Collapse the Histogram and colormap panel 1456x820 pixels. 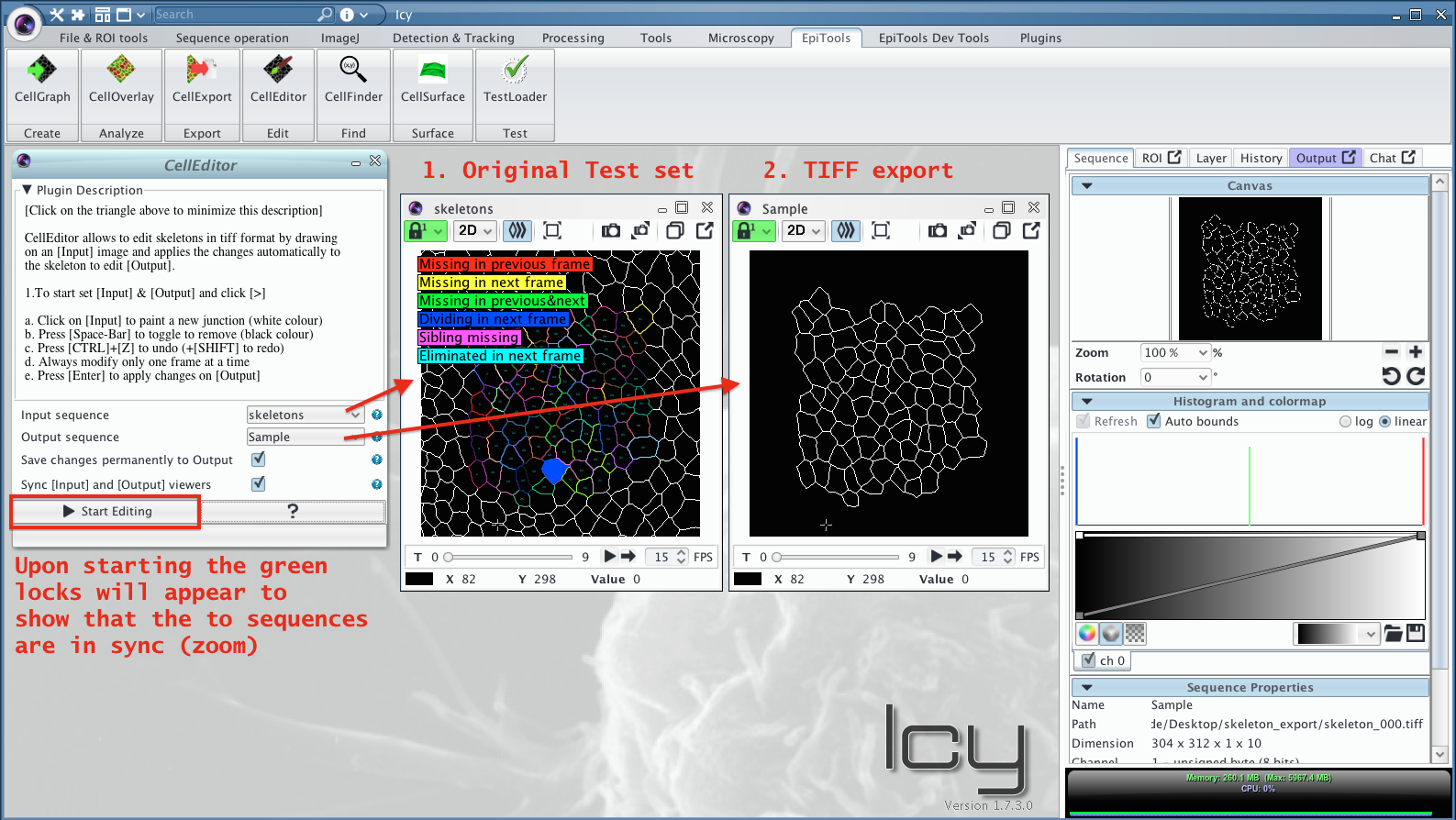tap(1087, 401)
